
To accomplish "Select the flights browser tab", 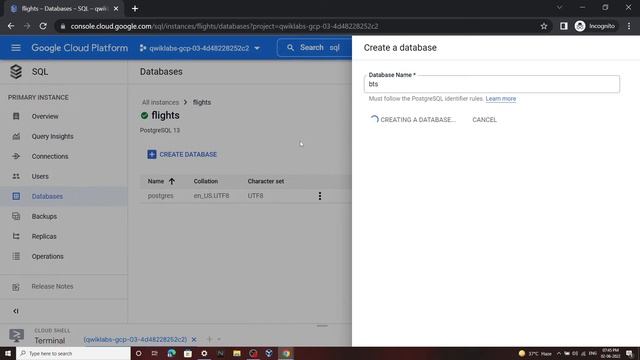I will [64, 9].
